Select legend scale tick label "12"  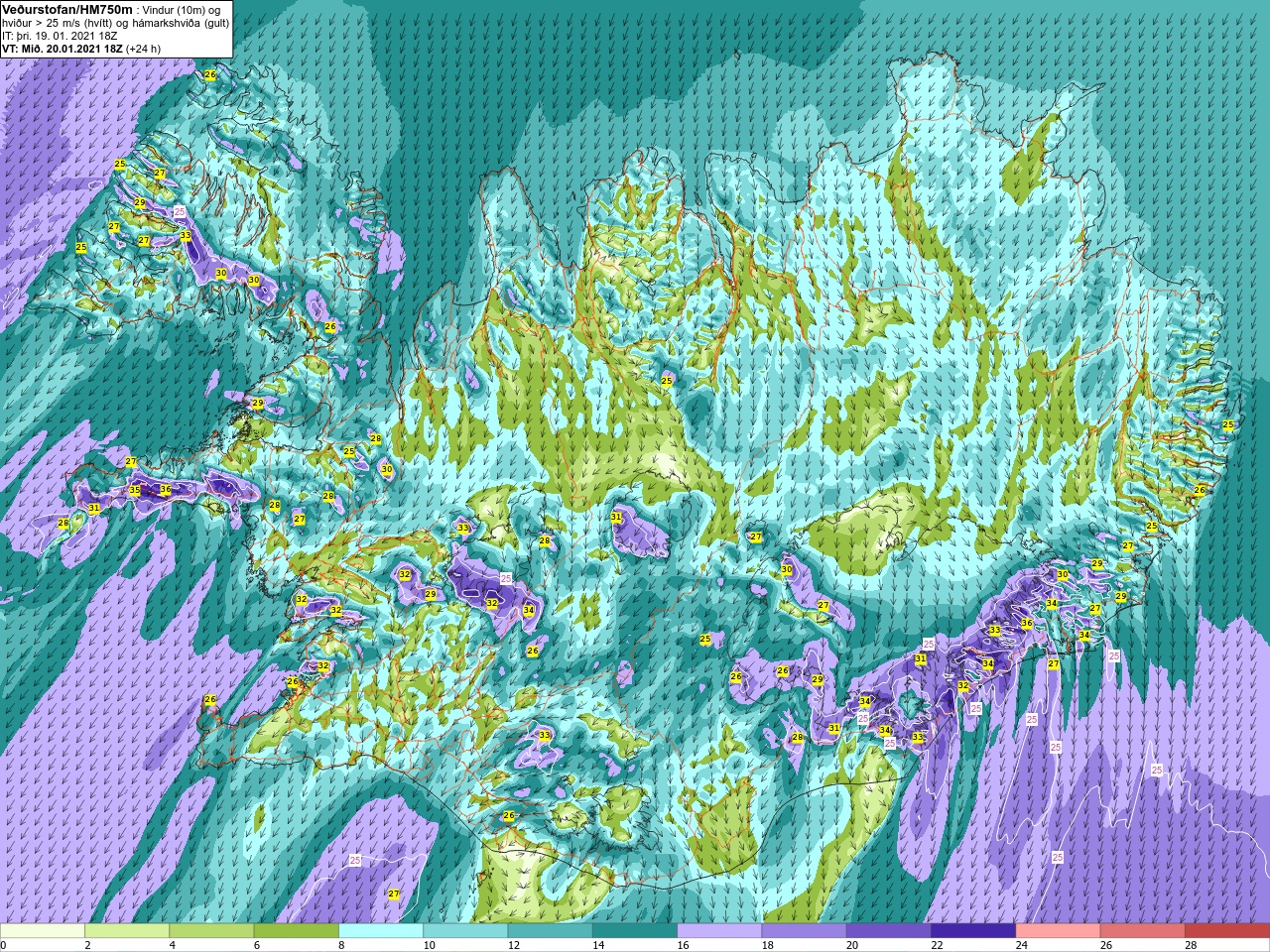(x=513, y=945)
